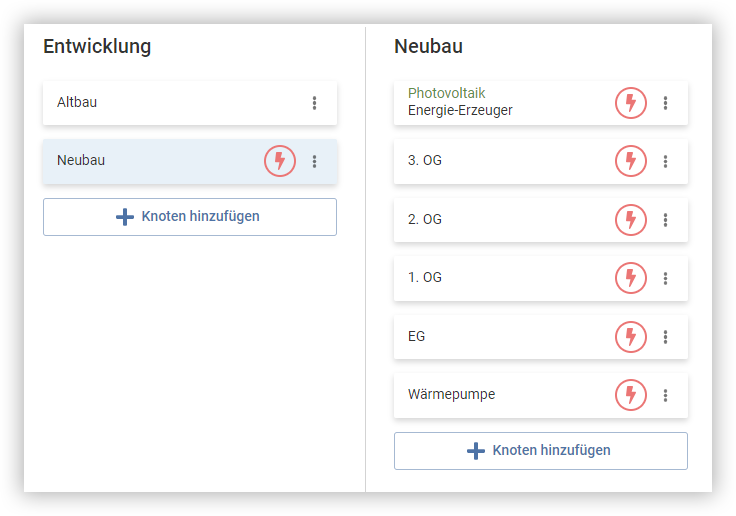The width and height of the screenshot is (736, 516).
Task: Select the 1. OG node
Action: point(500,277)
